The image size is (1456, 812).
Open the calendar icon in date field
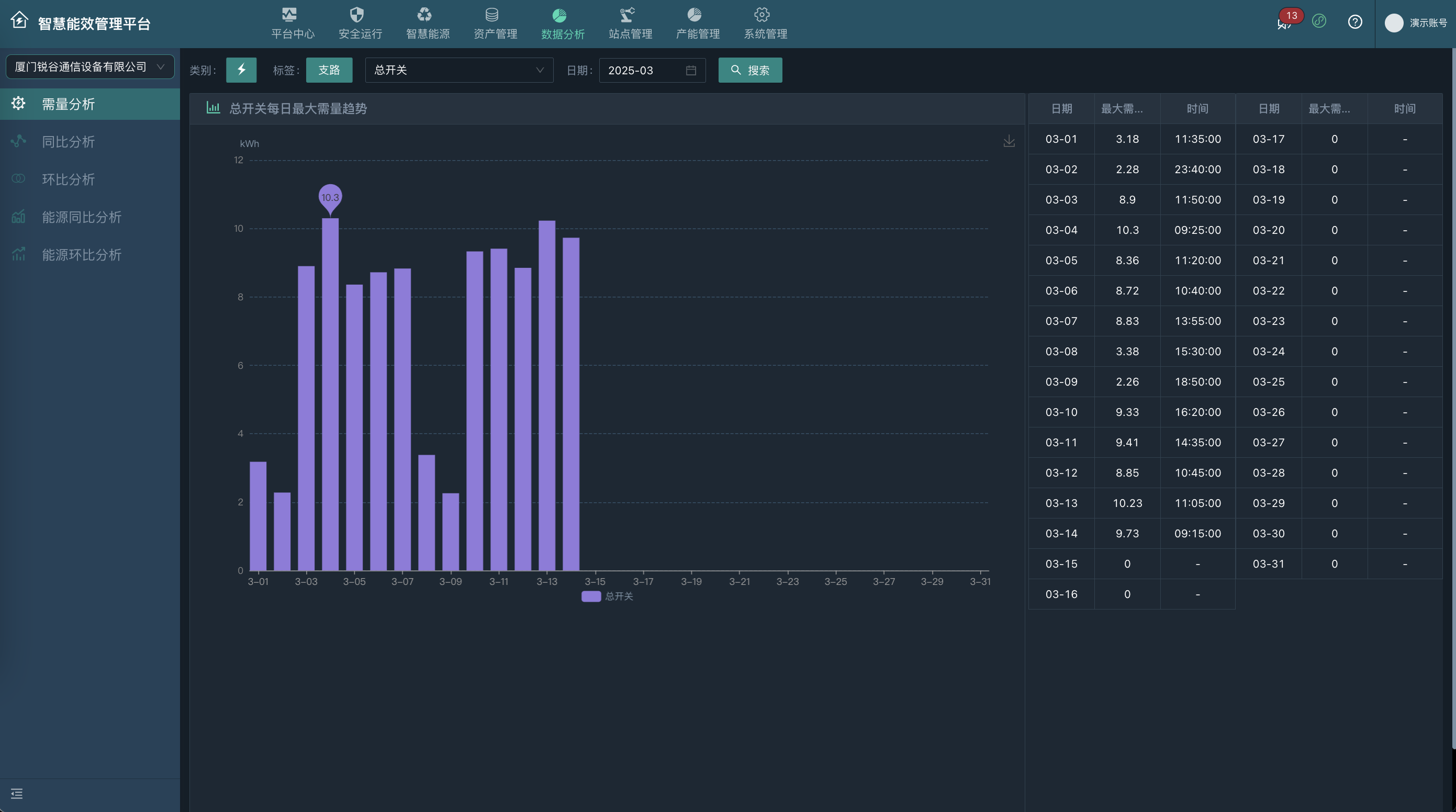(691, 70)
